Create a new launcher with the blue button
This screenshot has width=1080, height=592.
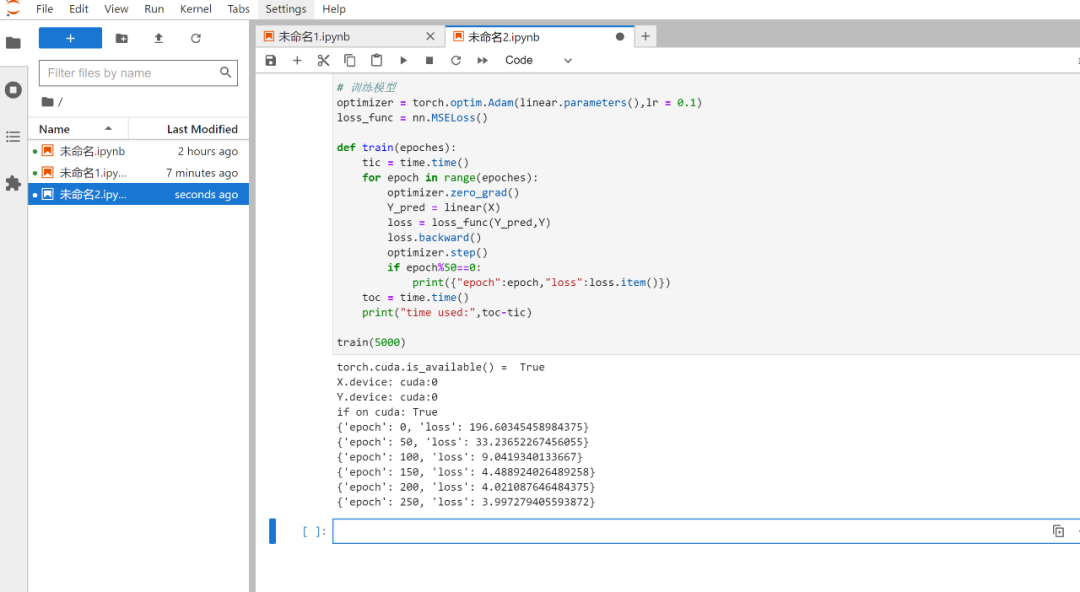click(69, 37)
